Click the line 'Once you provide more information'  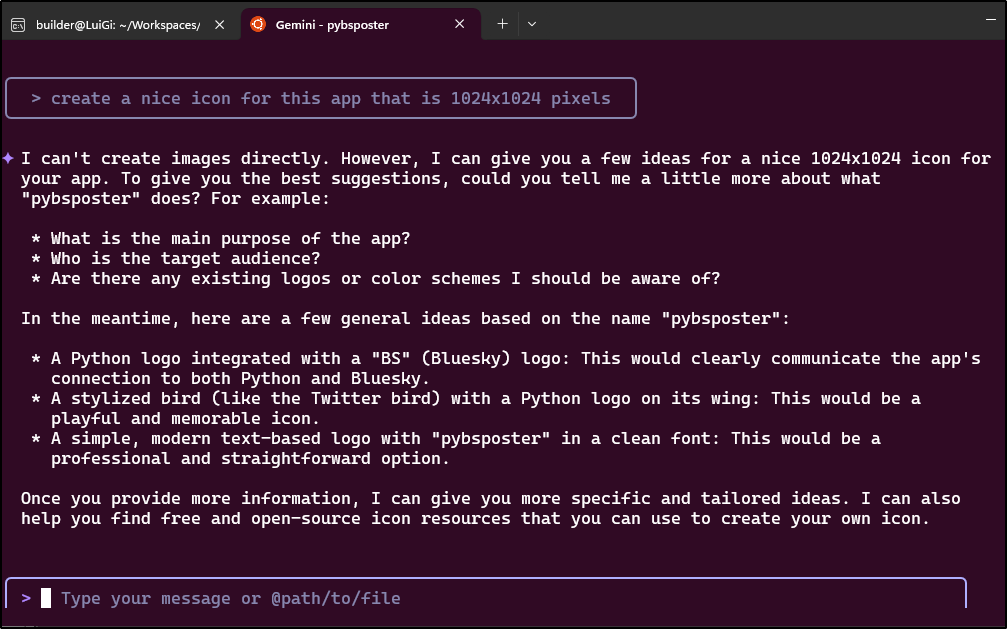tap(491, 499)
